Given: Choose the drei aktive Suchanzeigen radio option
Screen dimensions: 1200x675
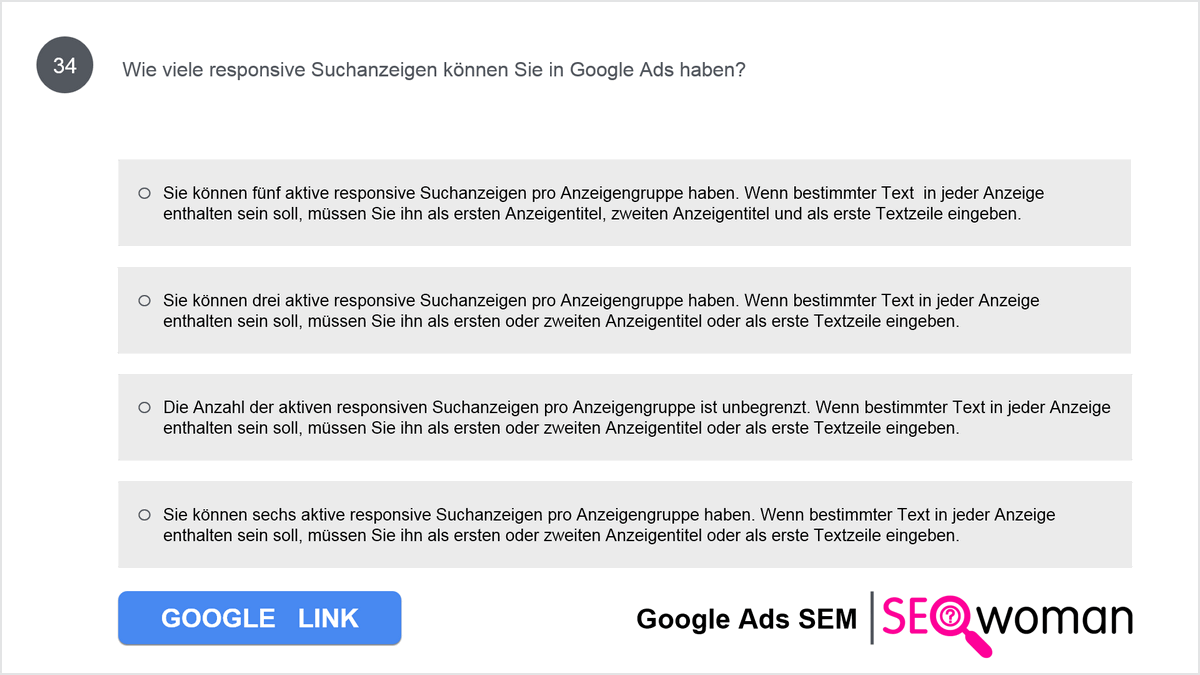Looking at the screenshot, I should (144, 300).
